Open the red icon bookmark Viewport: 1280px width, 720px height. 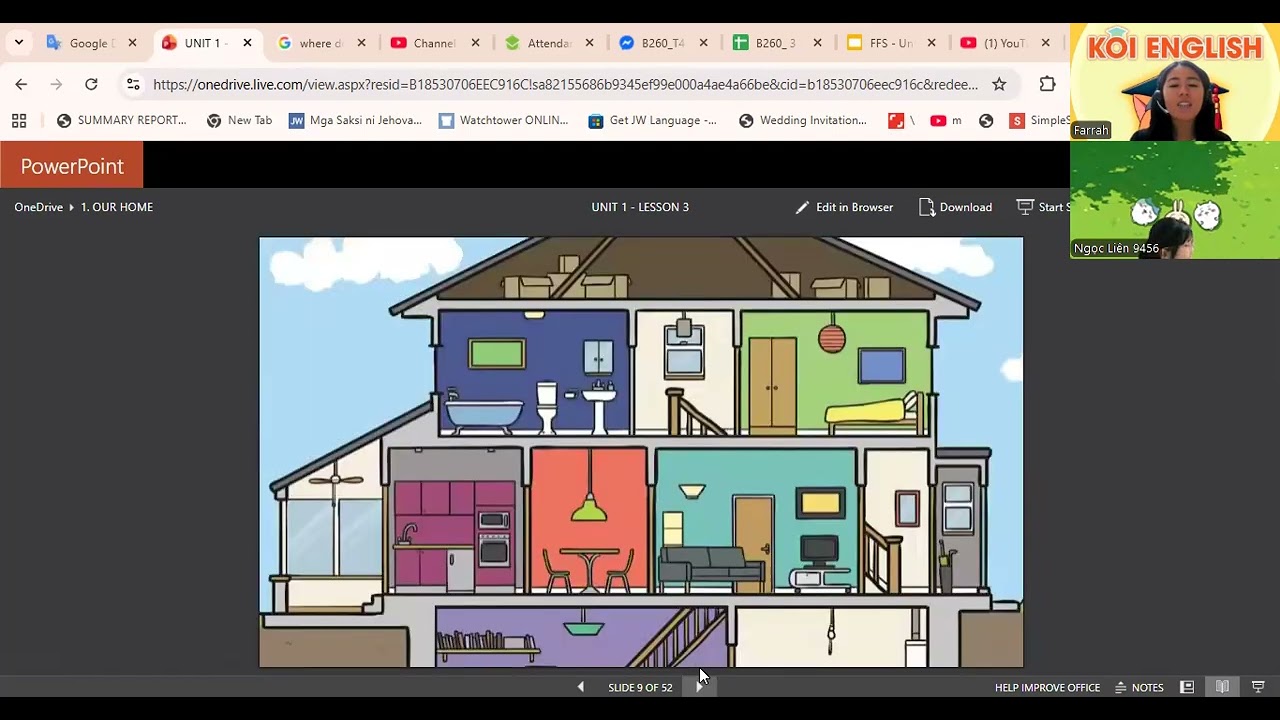coord(901,120)
